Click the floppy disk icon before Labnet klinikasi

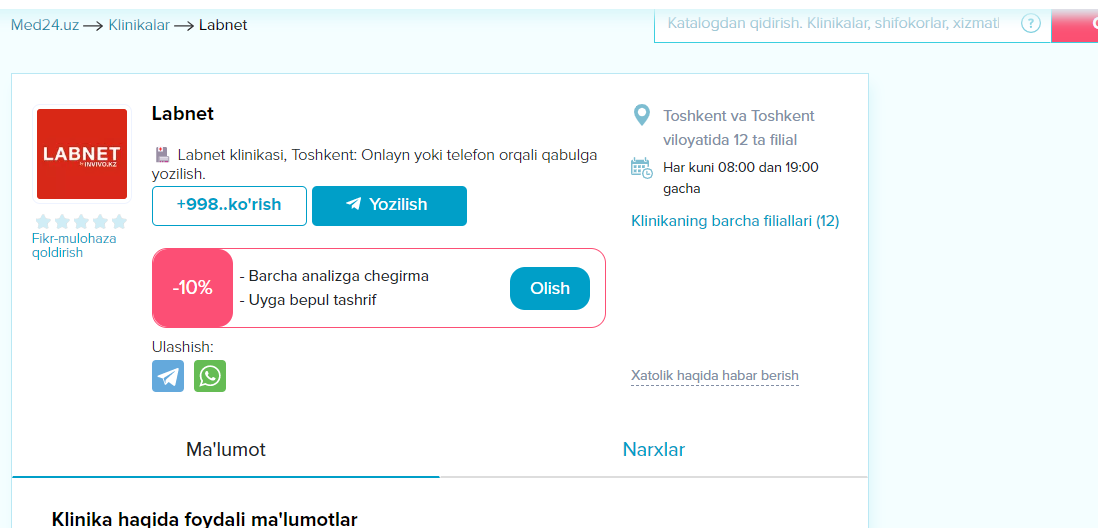[162, 155]
